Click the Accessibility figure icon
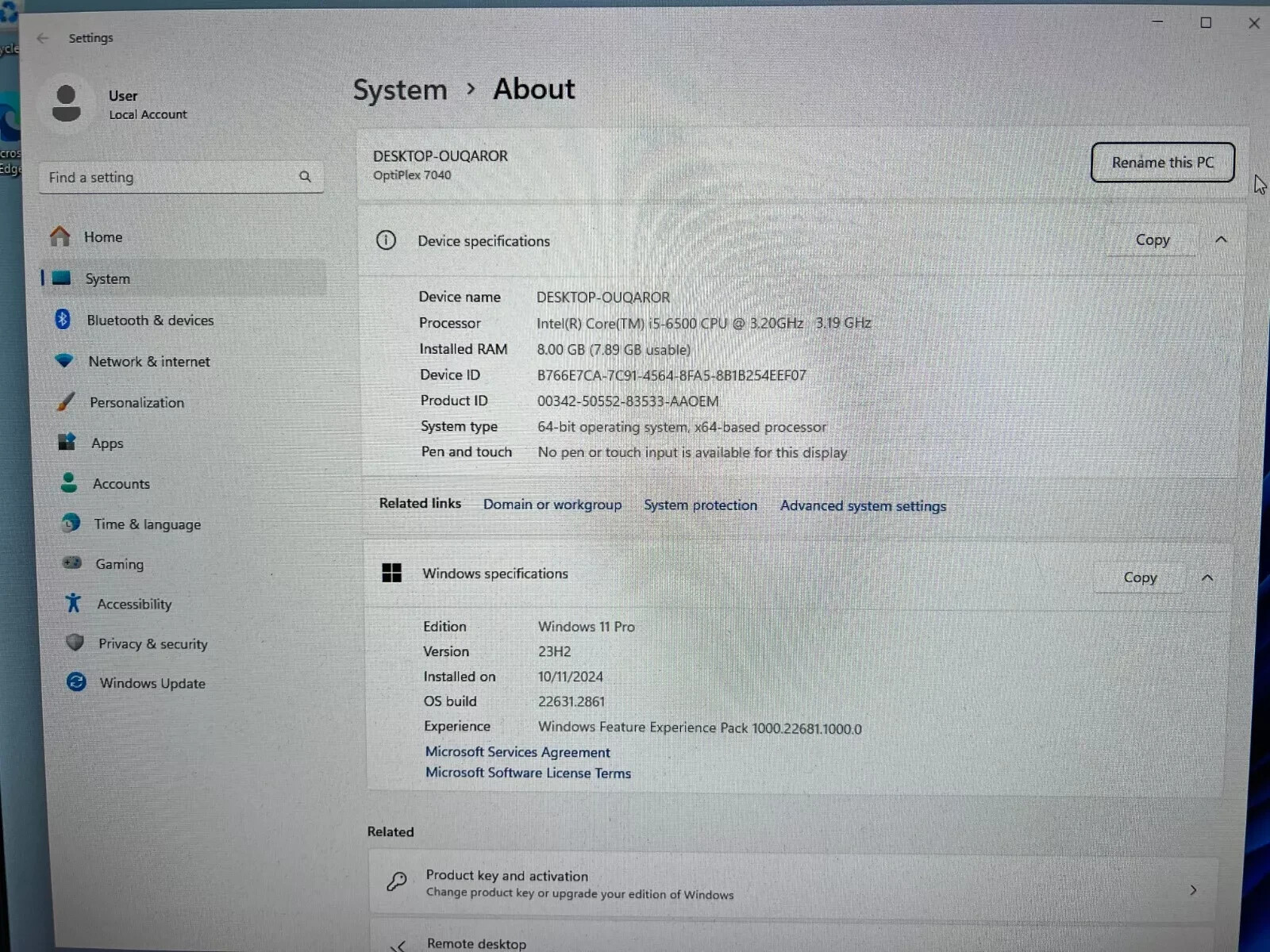Viewport: 1270px width, 952px height. 73,603
